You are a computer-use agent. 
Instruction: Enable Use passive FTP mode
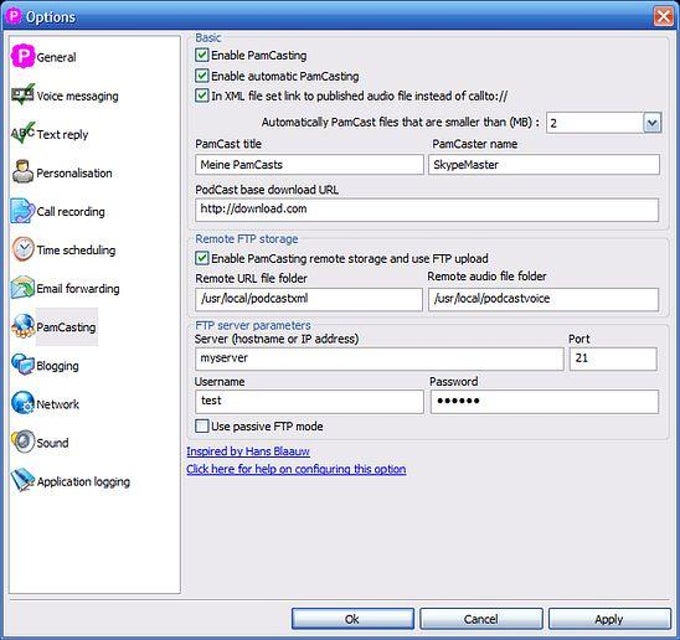[x=202, y=426]
